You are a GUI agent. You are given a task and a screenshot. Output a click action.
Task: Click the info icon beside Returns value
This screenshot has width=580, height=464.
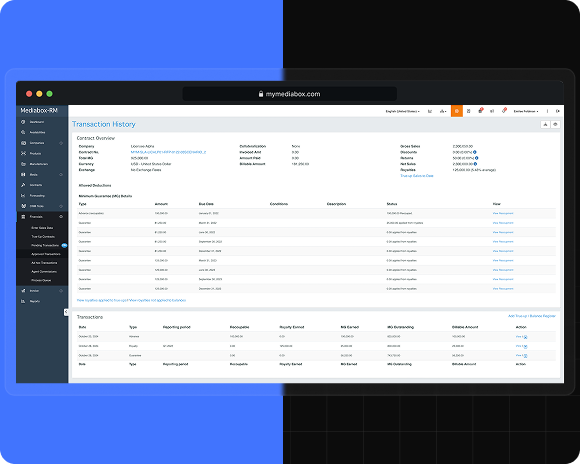click(x=476, y=158)
